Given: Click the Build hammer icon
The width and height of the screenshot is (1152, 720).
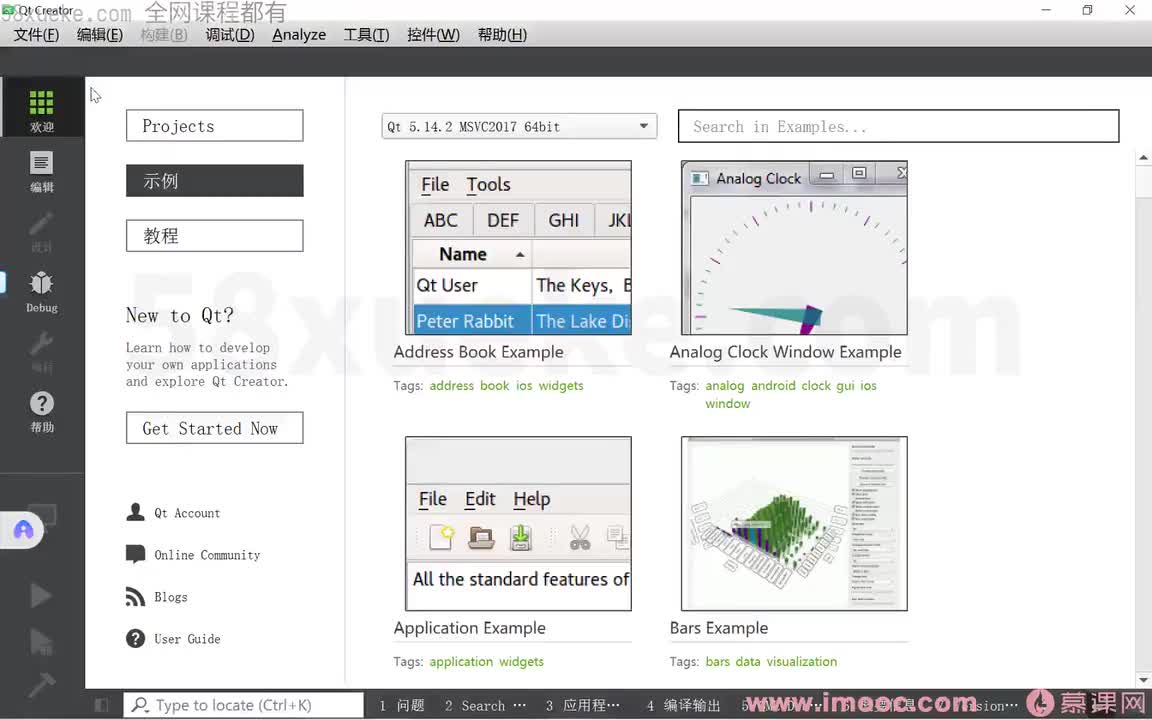Looking at the screenshot, I should (41, 685).
